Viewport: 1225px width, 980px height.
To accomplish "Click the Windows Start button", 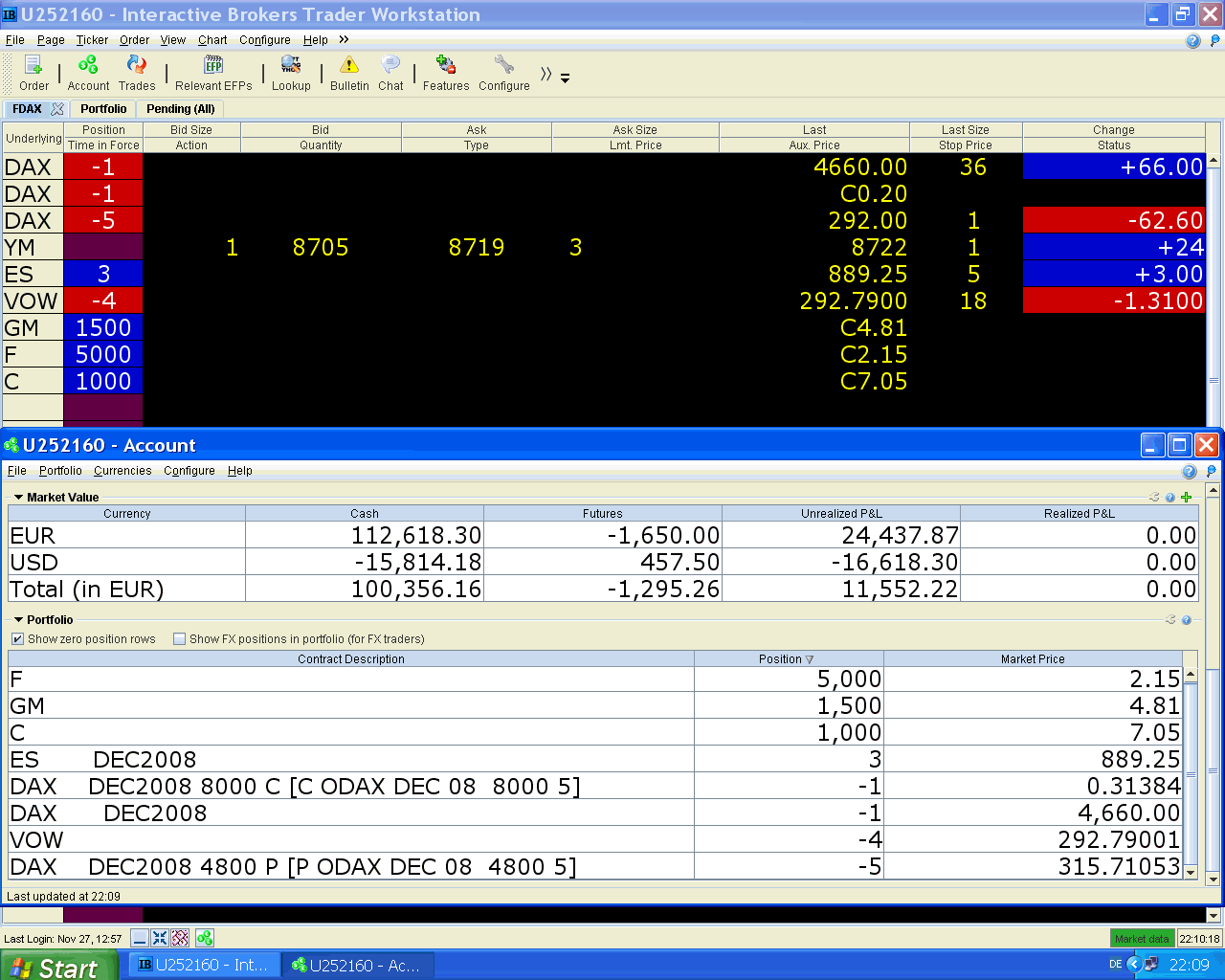I will point(58,966).
